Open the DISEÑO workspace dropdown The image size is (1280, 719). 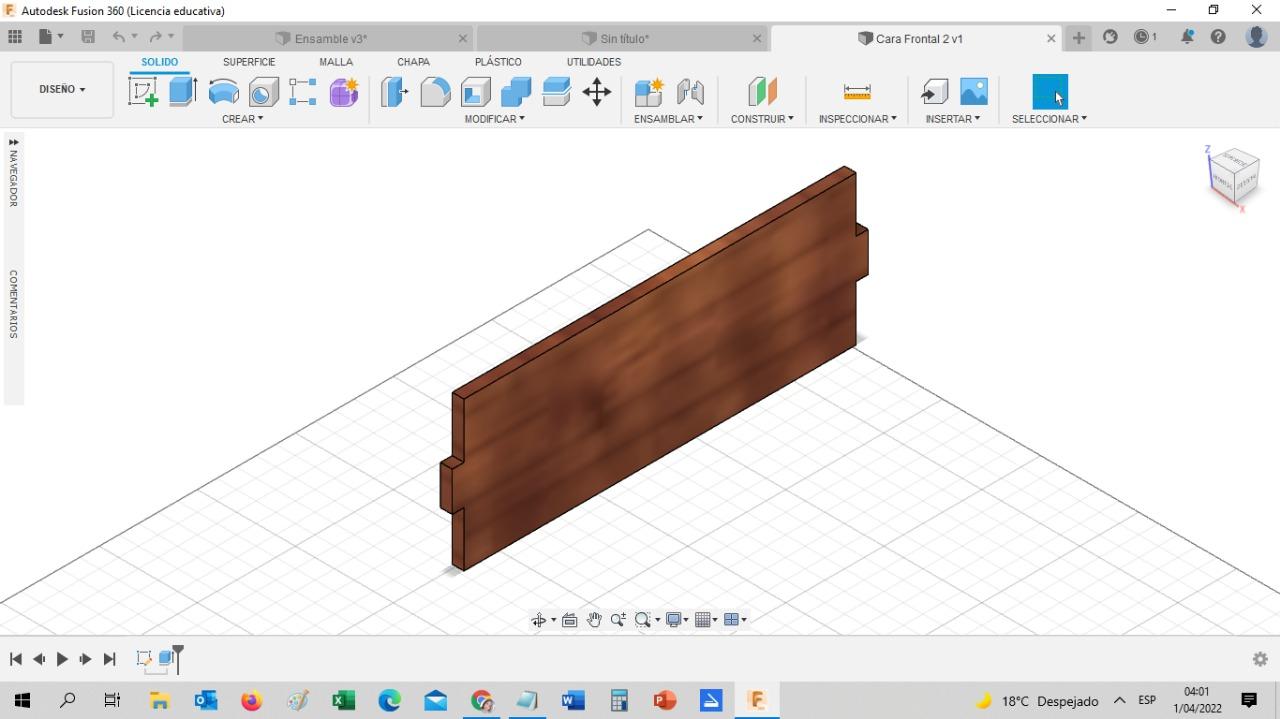(x=62, y=89)
